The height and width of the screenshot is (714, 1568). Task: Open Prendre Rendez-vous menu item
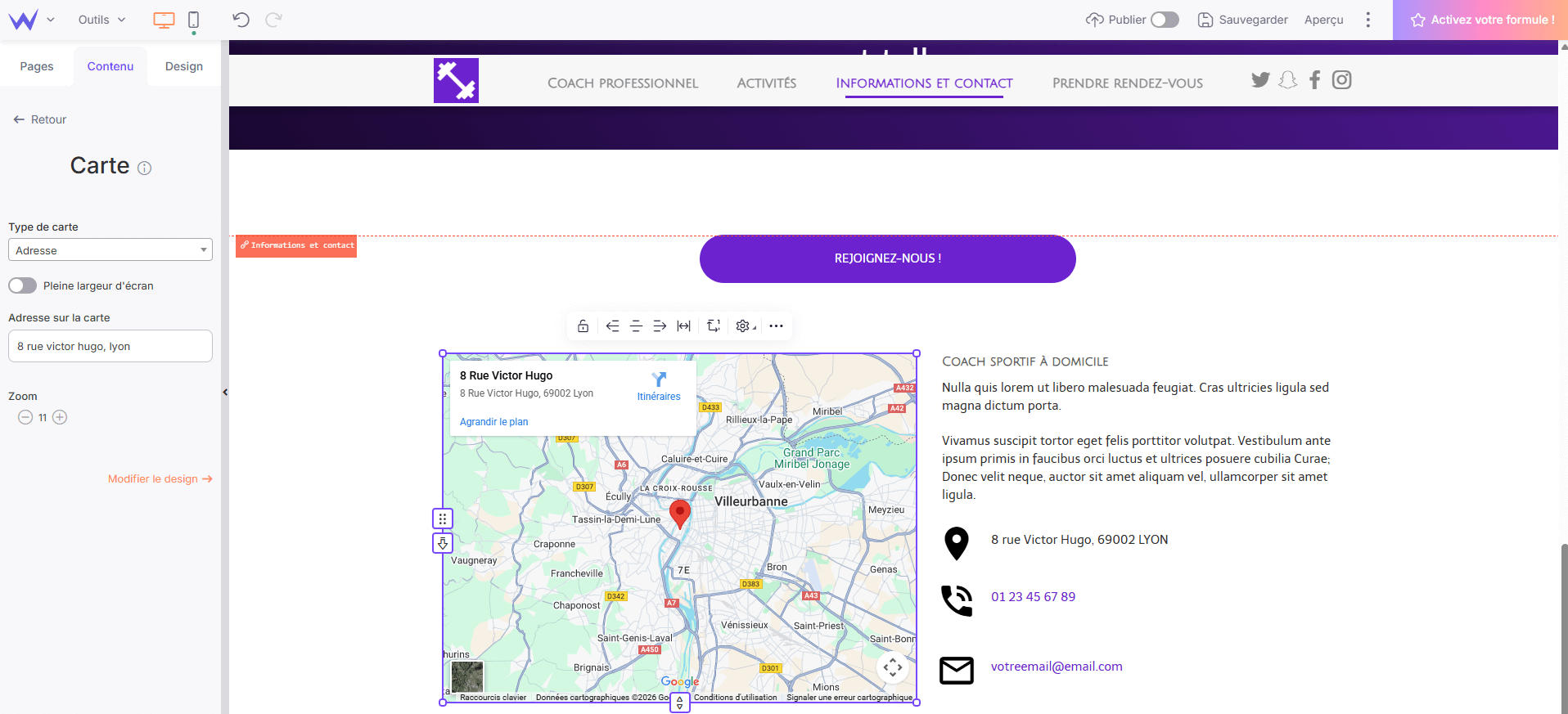(1128, 83)
